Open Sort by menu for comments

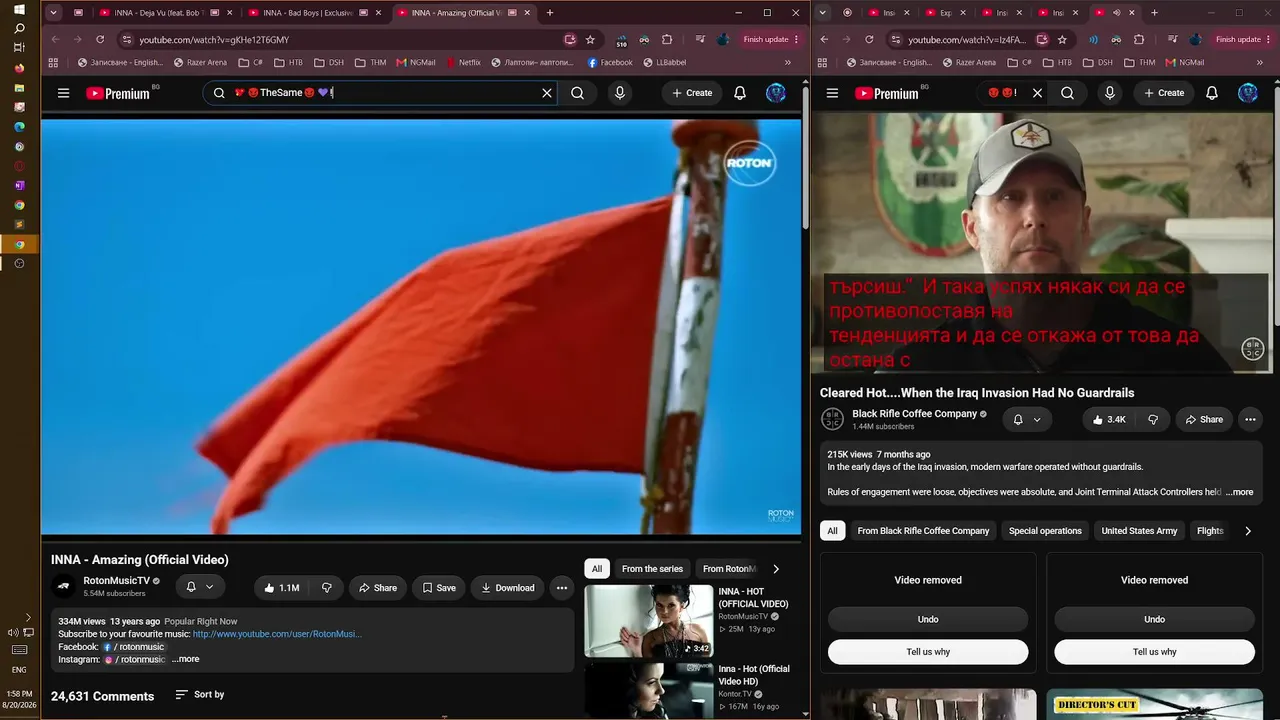coord(200,694)
